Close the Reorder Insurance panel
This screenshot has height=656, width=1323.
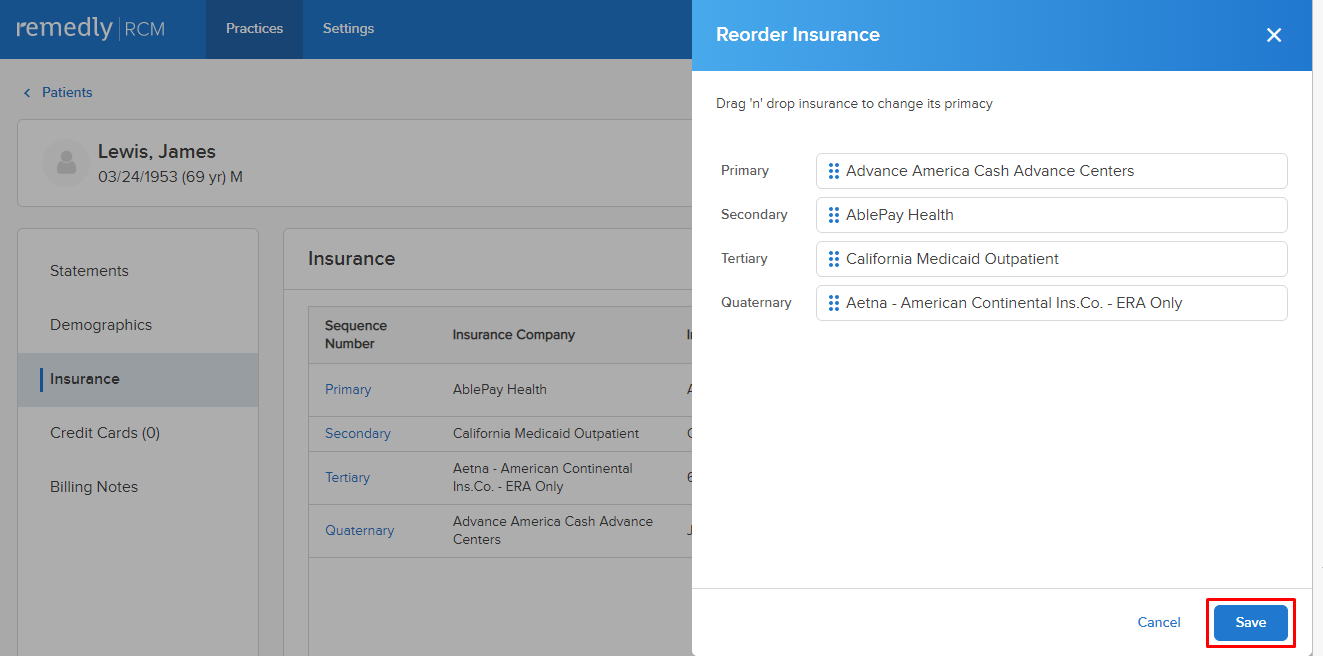pyautogui.click(x=1274, y=35)
